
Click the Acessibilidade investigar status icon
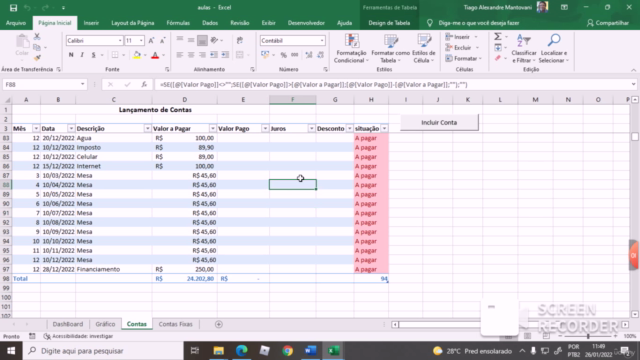[x=47, y=336]
